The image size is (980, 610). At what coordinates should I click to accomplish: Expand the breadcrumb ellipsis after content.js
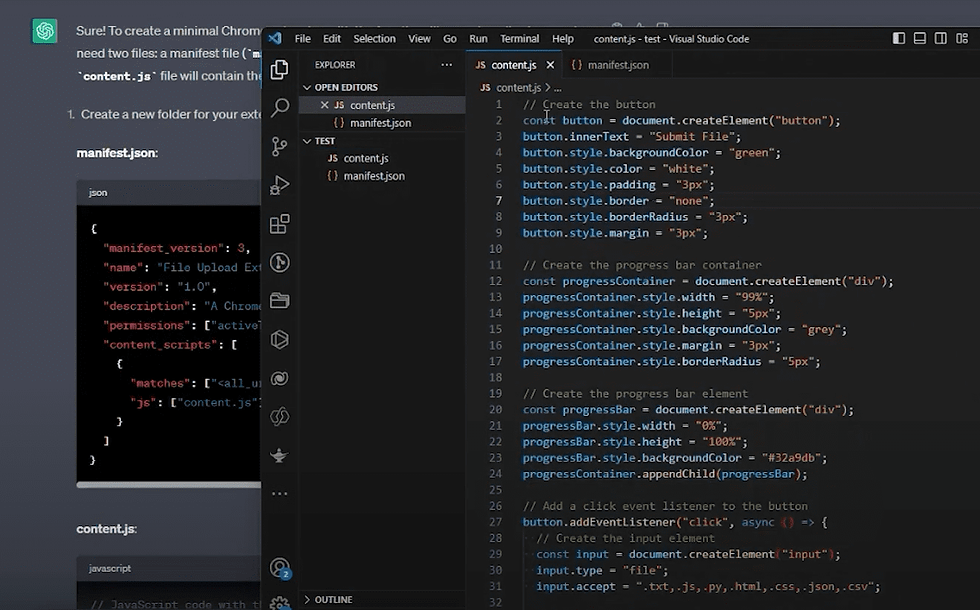tap(558, 88)
